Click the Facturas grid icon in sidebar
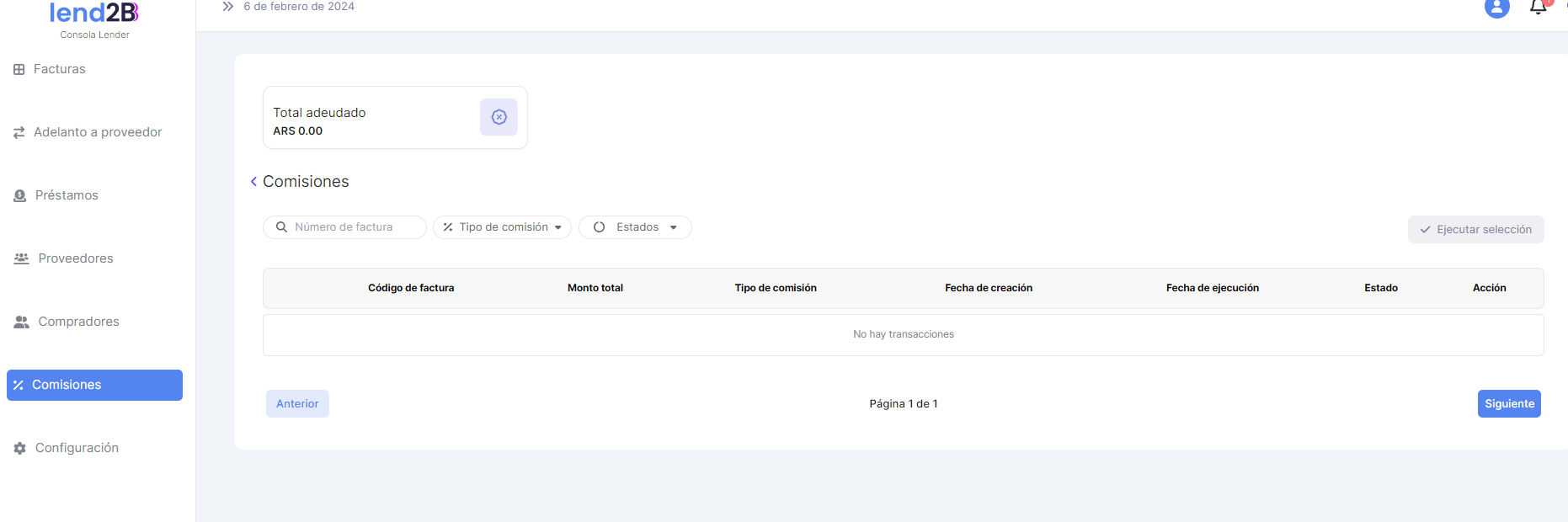The height and width of the screenshot is (522, 1568). point(19,70)
